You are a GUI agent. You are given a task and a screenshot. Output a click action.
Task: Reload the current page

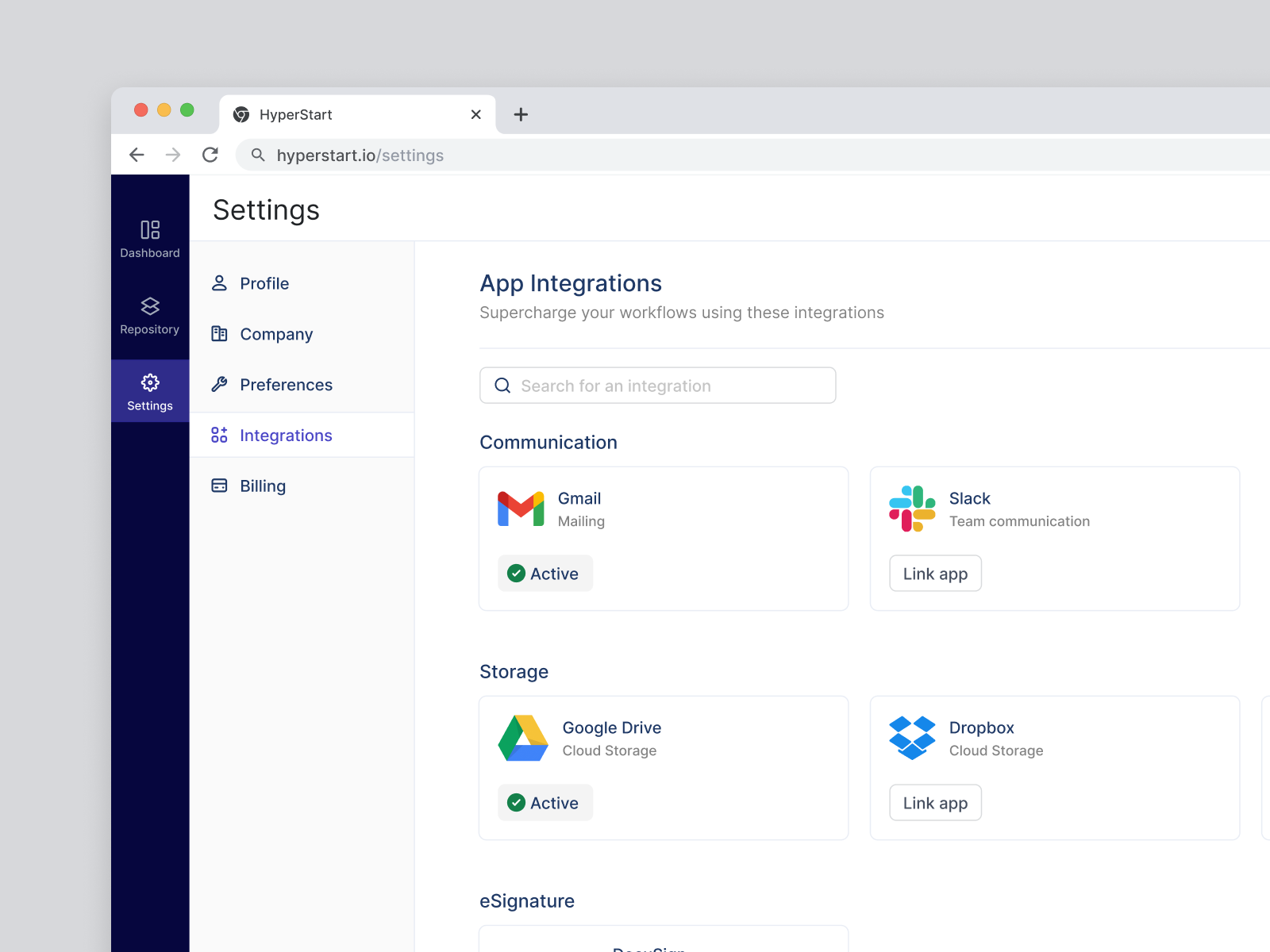(x=210, y=155)
